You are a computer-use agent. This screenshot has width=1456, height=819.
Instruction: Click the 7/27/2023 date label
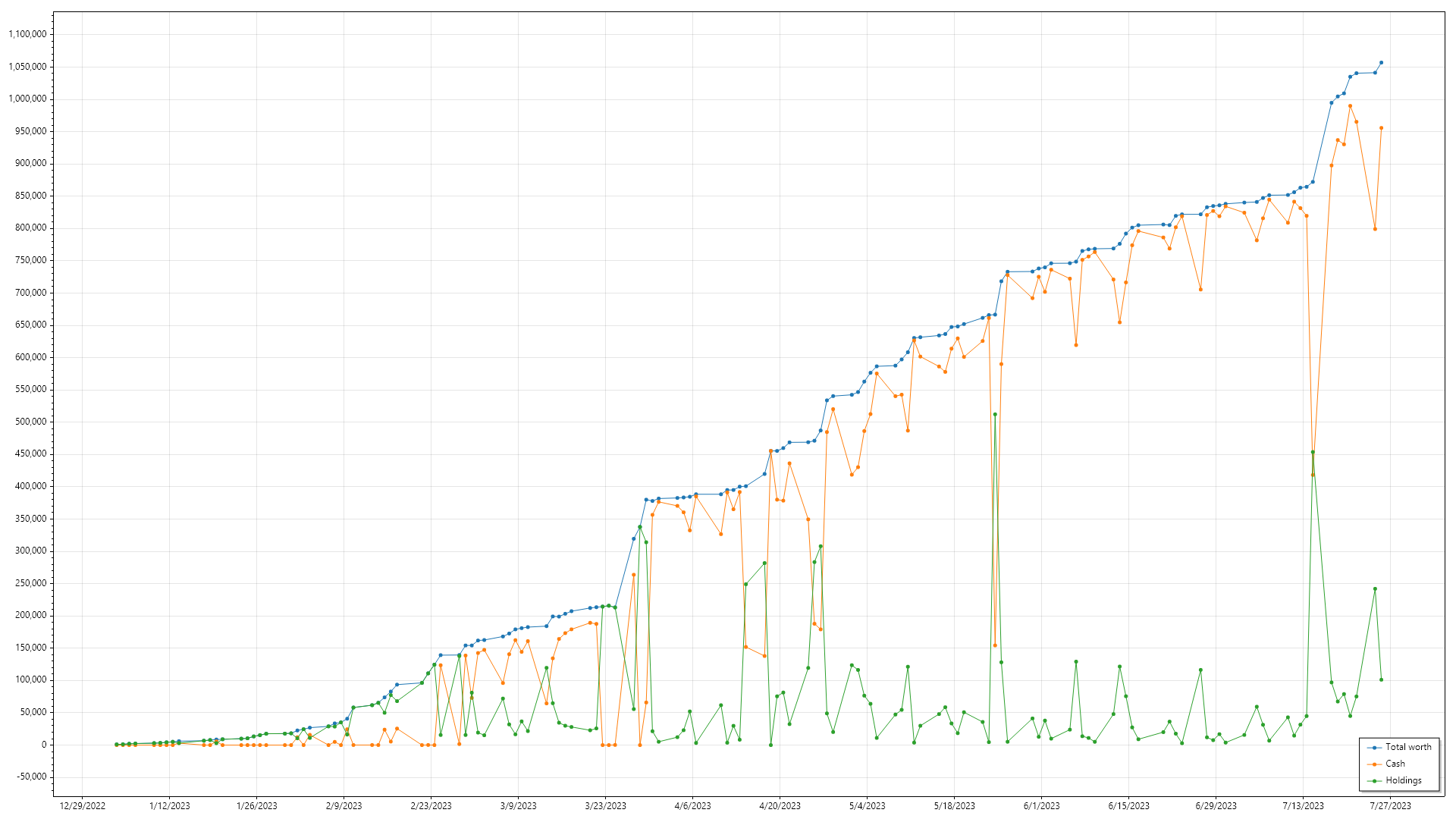1390,806
